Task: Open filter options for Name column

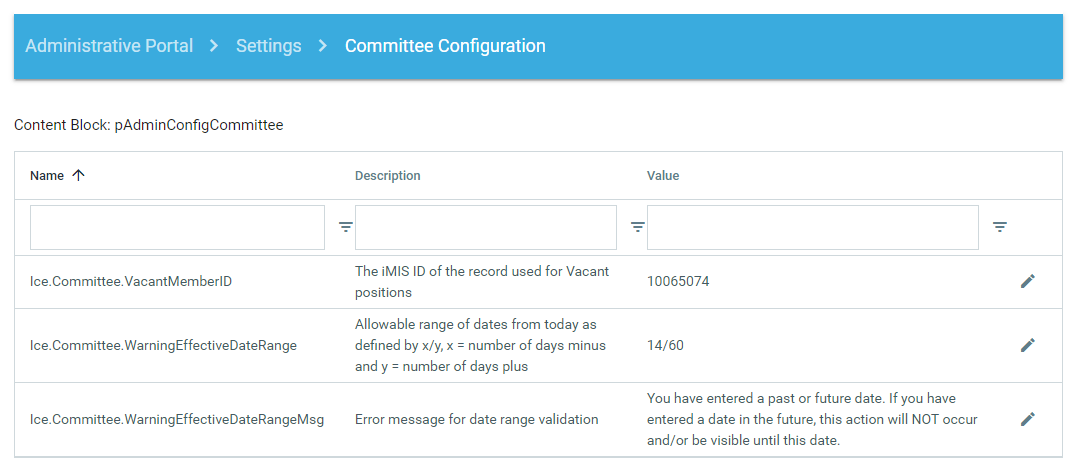Action: (345, 227)
